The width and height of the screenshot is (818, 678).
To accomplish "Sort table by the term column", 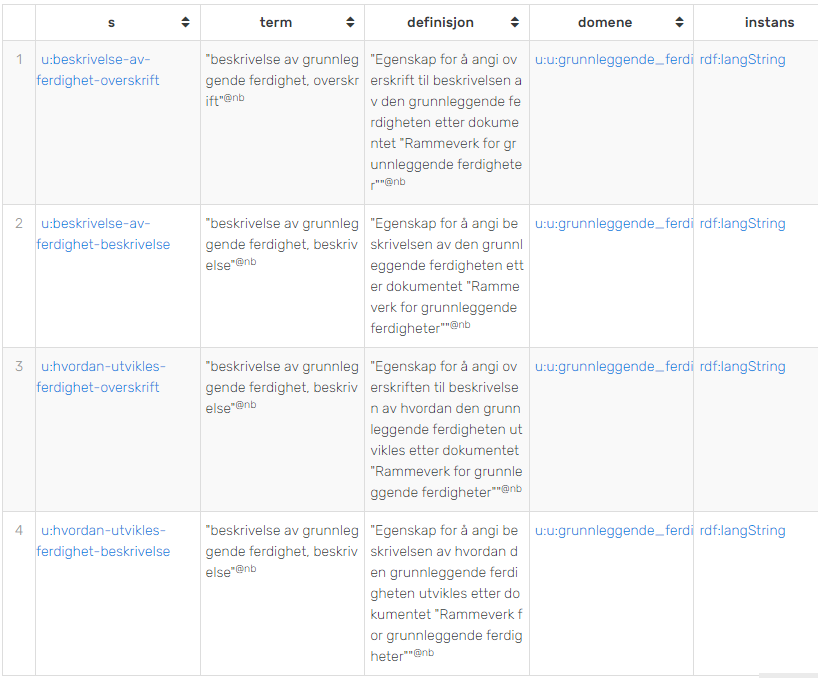I will (350, 22).
